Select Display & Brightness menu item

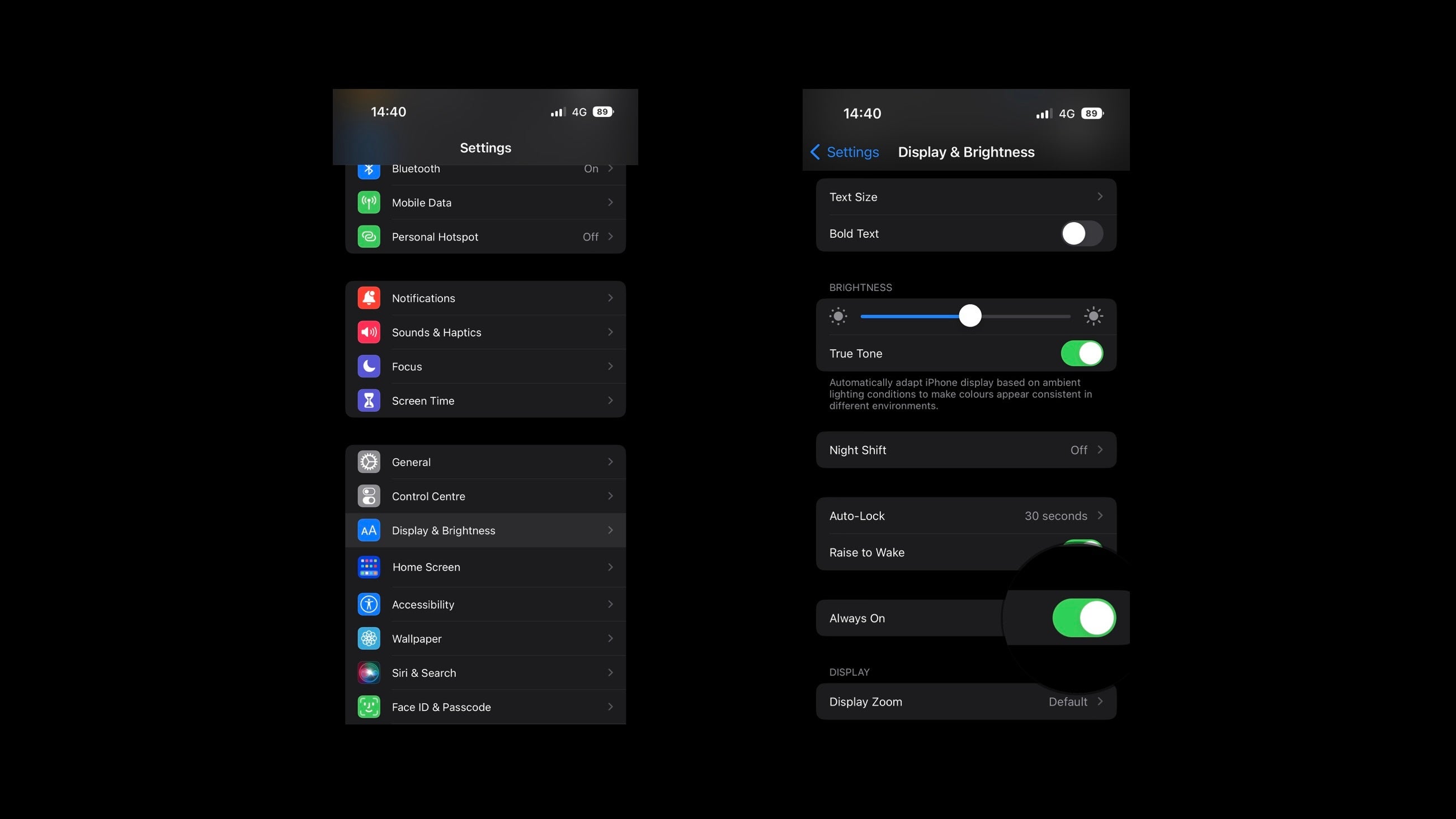coord(485,530)
